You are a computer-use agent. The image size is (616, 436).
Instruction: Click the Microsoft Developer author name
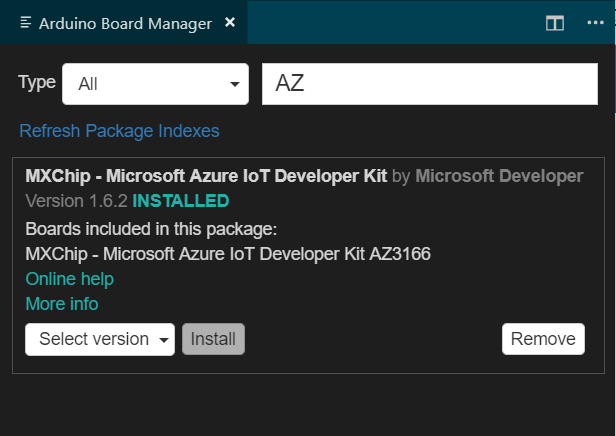coord(499,176)
